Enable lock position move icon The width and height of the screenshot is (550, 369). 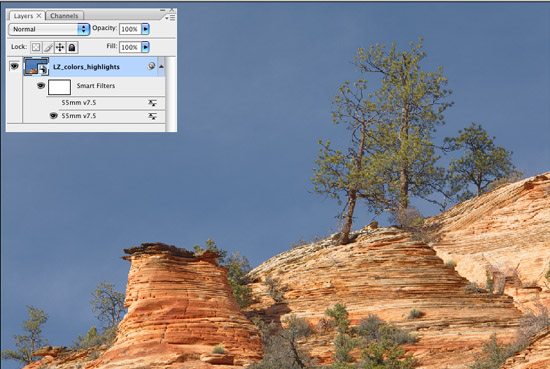point(60,47)
